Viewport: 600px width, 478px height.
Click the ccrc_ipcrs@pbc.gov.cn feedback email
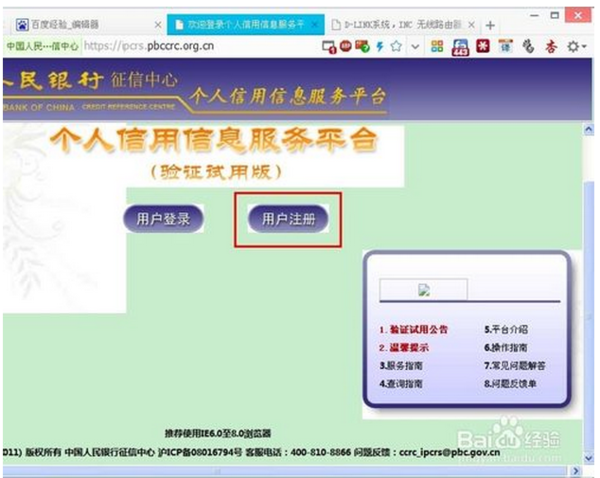(x=450, y=452)
